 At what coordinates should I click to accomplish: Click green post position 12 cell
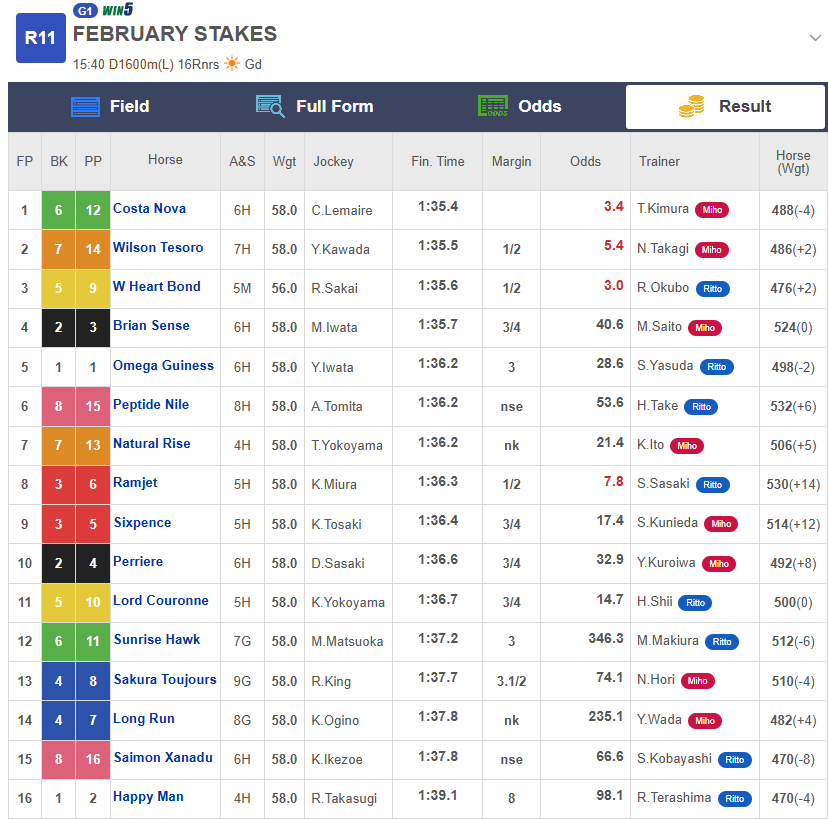click(x=93, y=210)
